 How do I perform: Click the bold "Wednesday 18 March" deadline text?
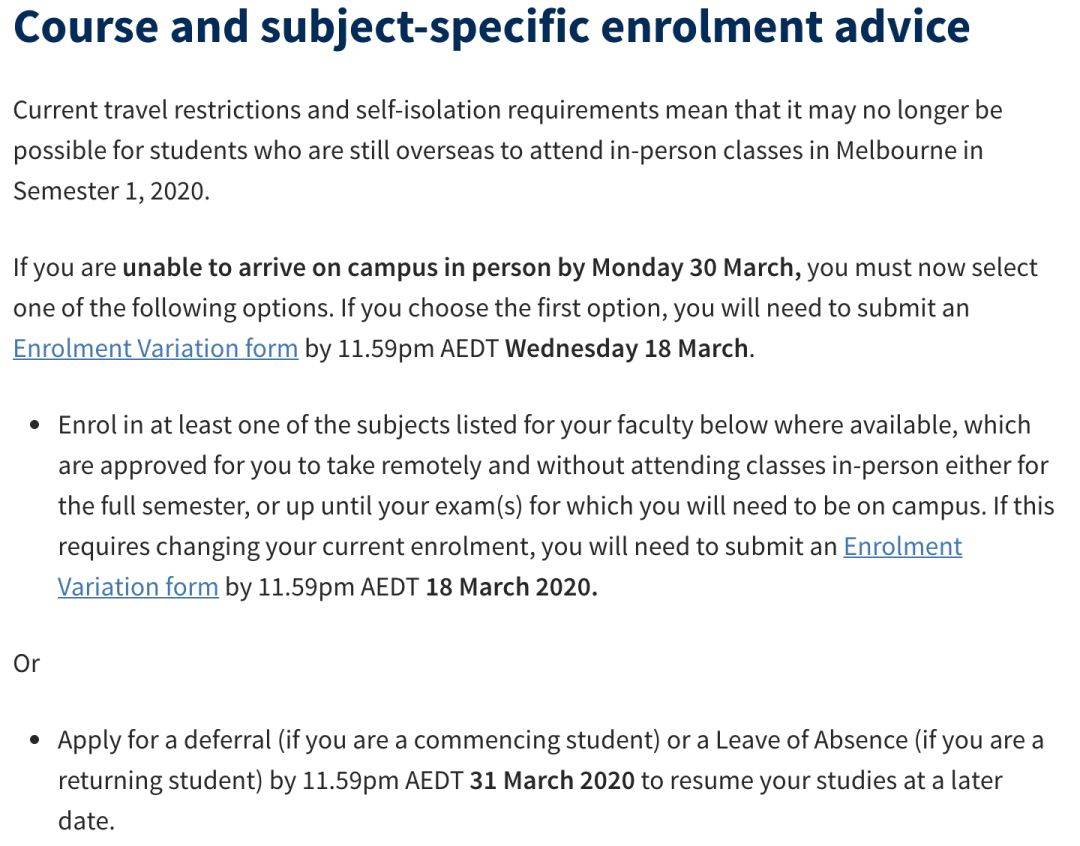(627, 348)
